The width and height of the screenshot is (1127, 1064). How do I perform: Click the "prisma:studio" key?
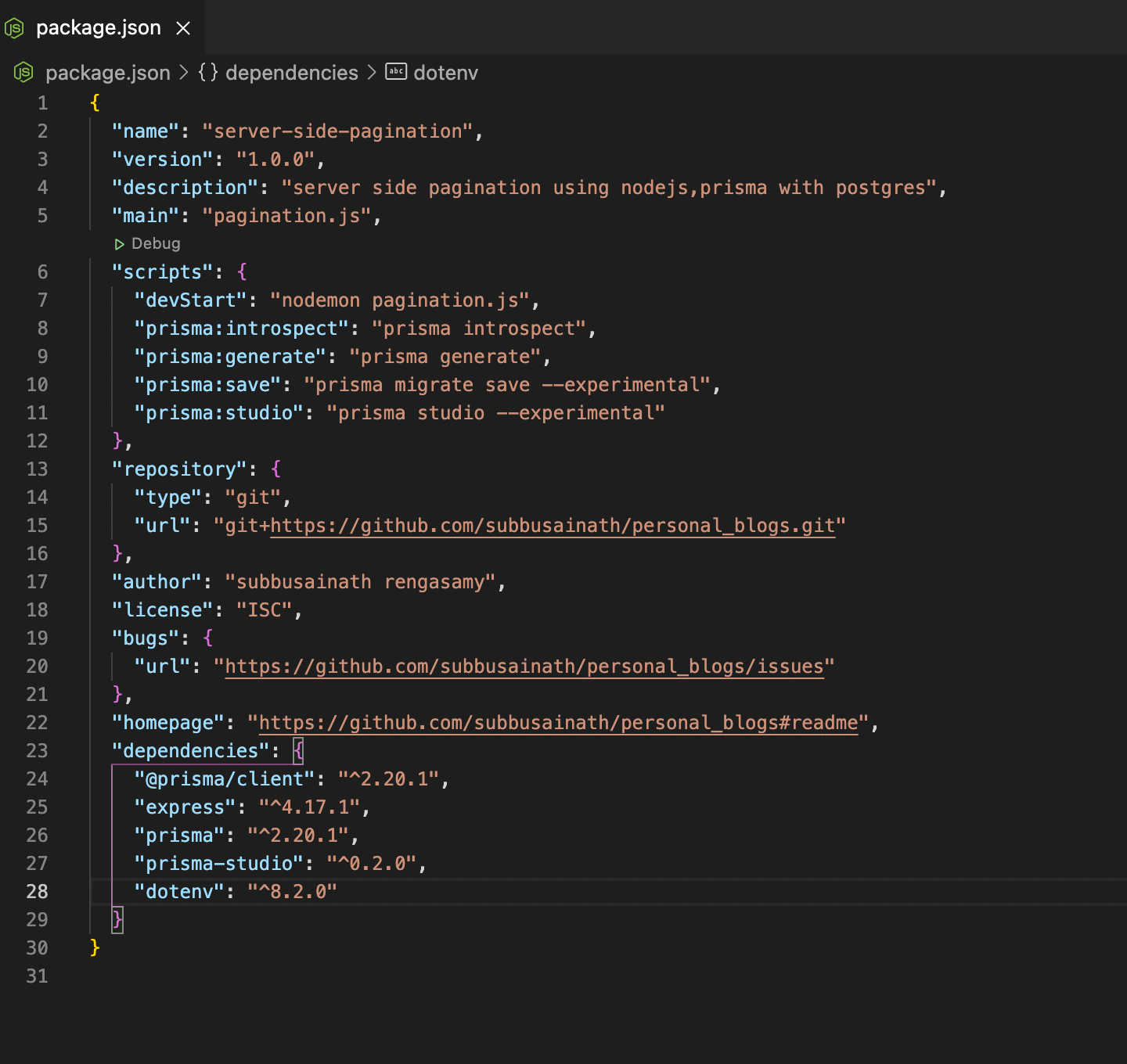pos(219,412)
